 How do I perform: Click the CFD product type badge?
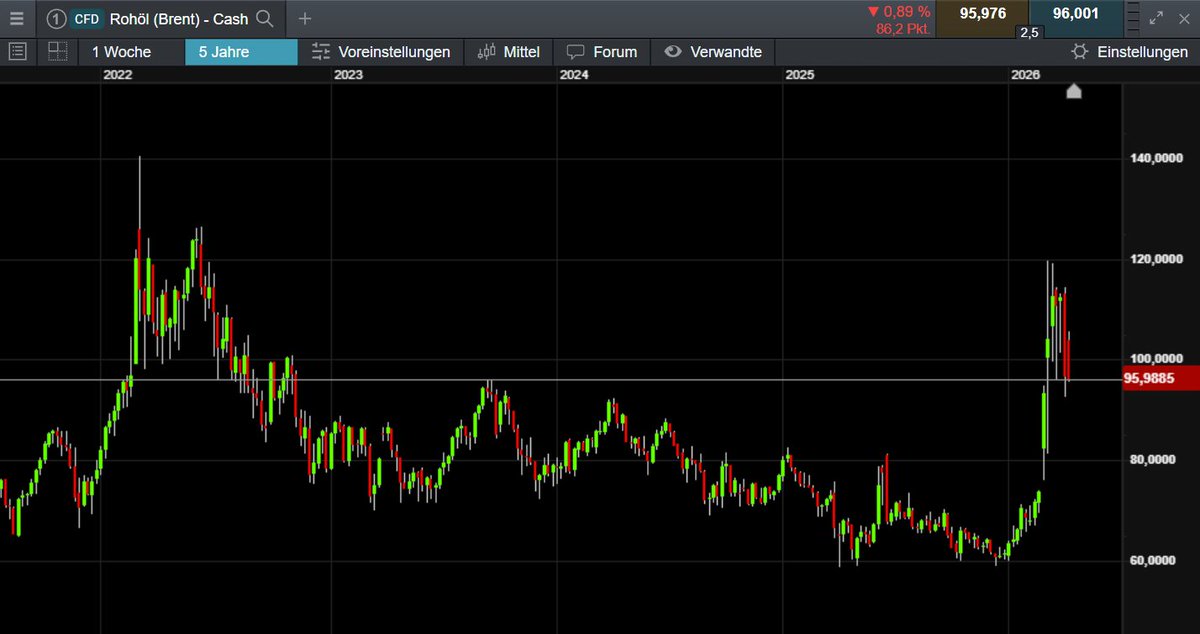(87, 18)
